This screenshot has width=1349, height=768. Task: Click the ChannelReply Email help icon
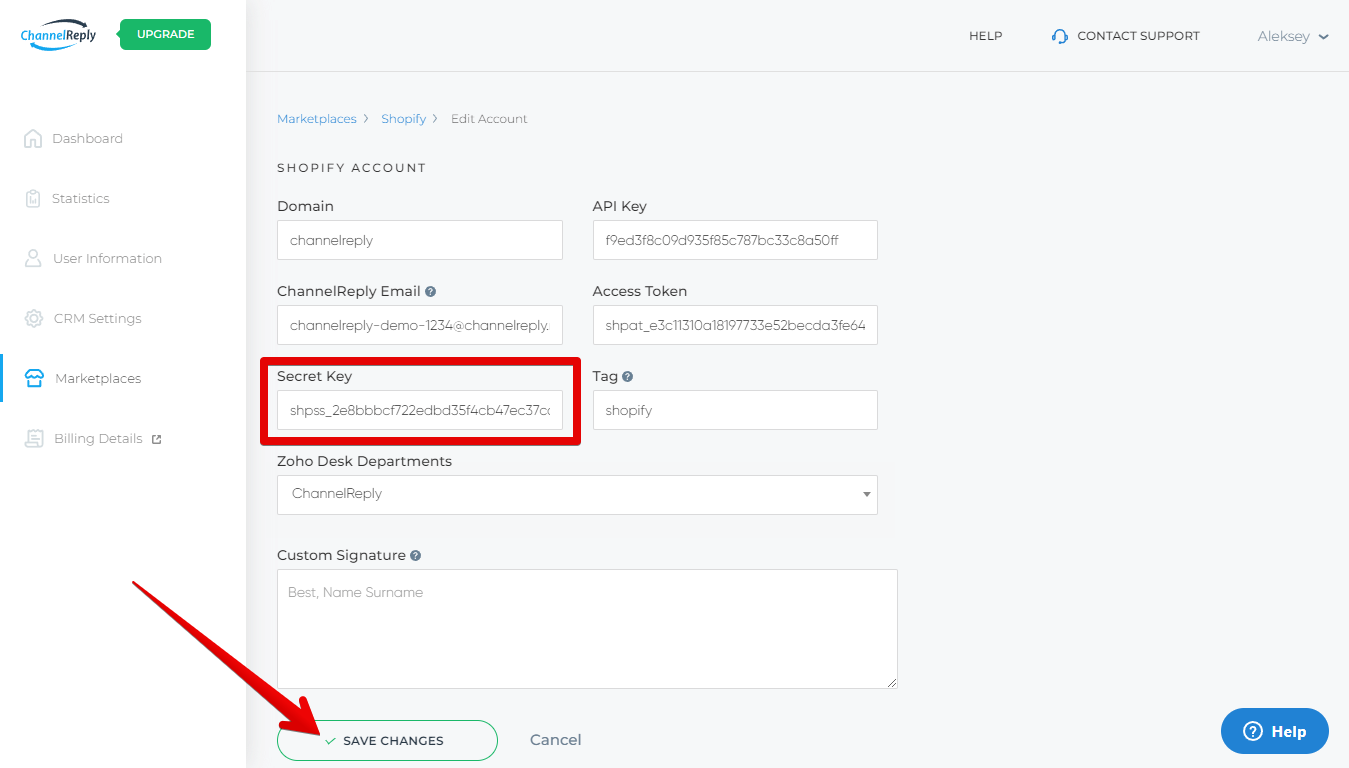point(430,292)
